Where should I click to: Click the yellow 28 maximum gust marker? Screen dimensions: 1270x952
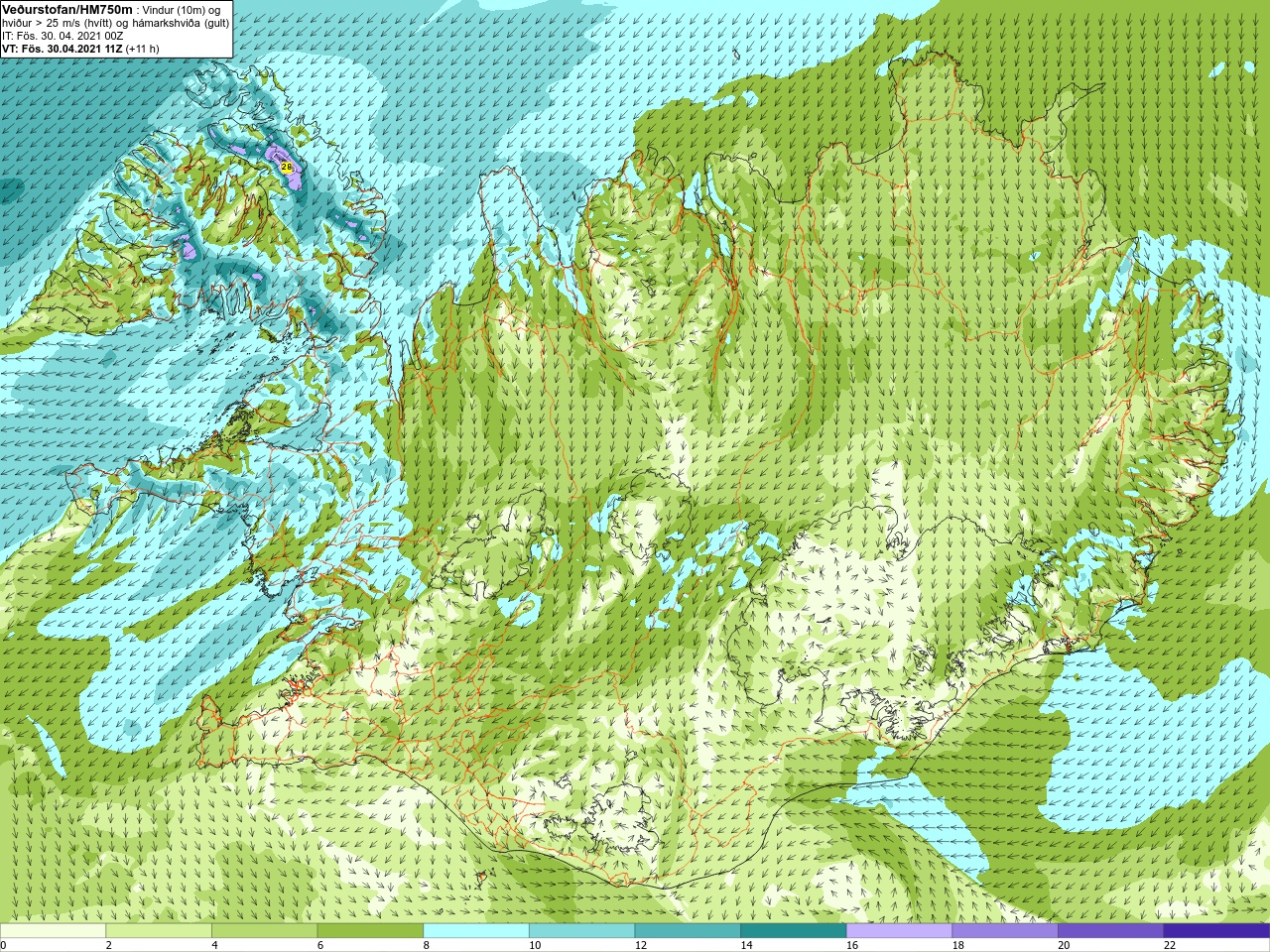[x=287, y=167]
